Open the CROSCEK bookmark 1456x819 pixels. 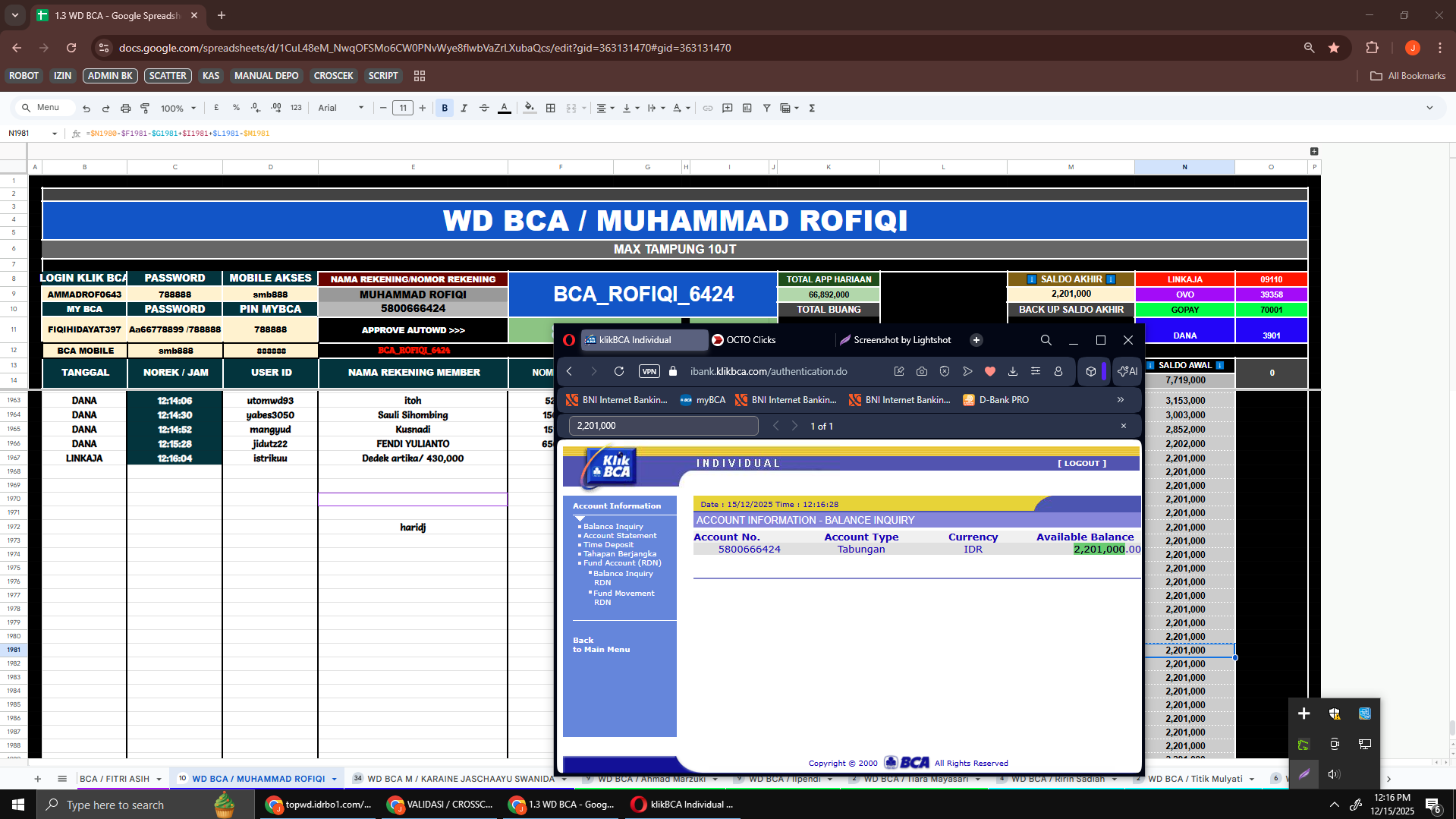click(334, 76)
